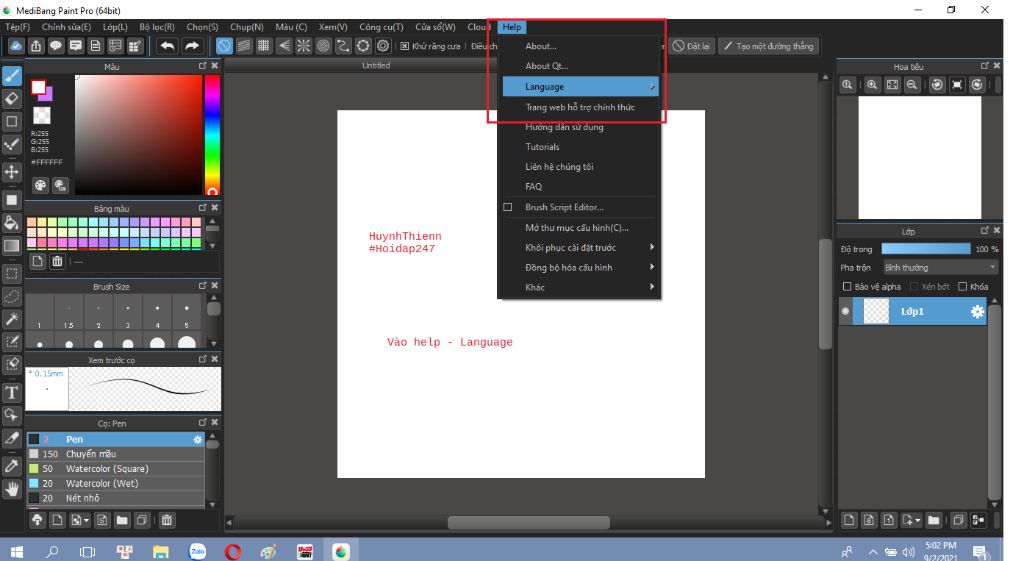Click the Redo arrow
The image size is (1024, 561).
tap(191, 46)
